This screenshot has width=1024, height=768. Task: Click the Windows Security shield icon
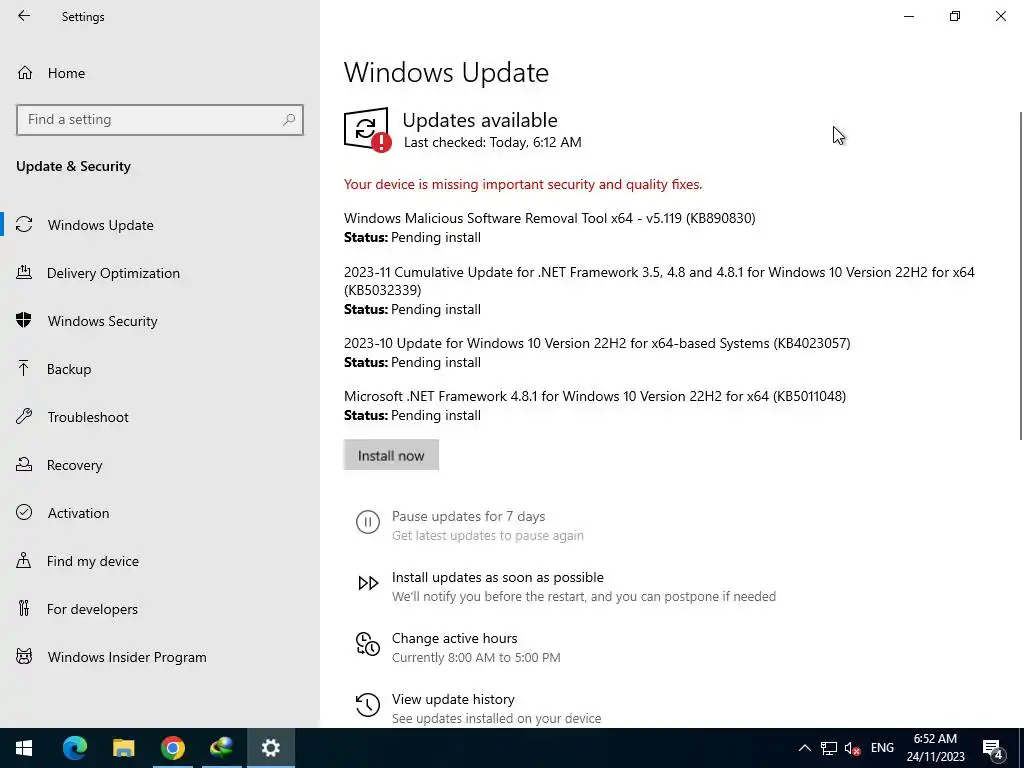pyautogui.click(x=24, y=320)
